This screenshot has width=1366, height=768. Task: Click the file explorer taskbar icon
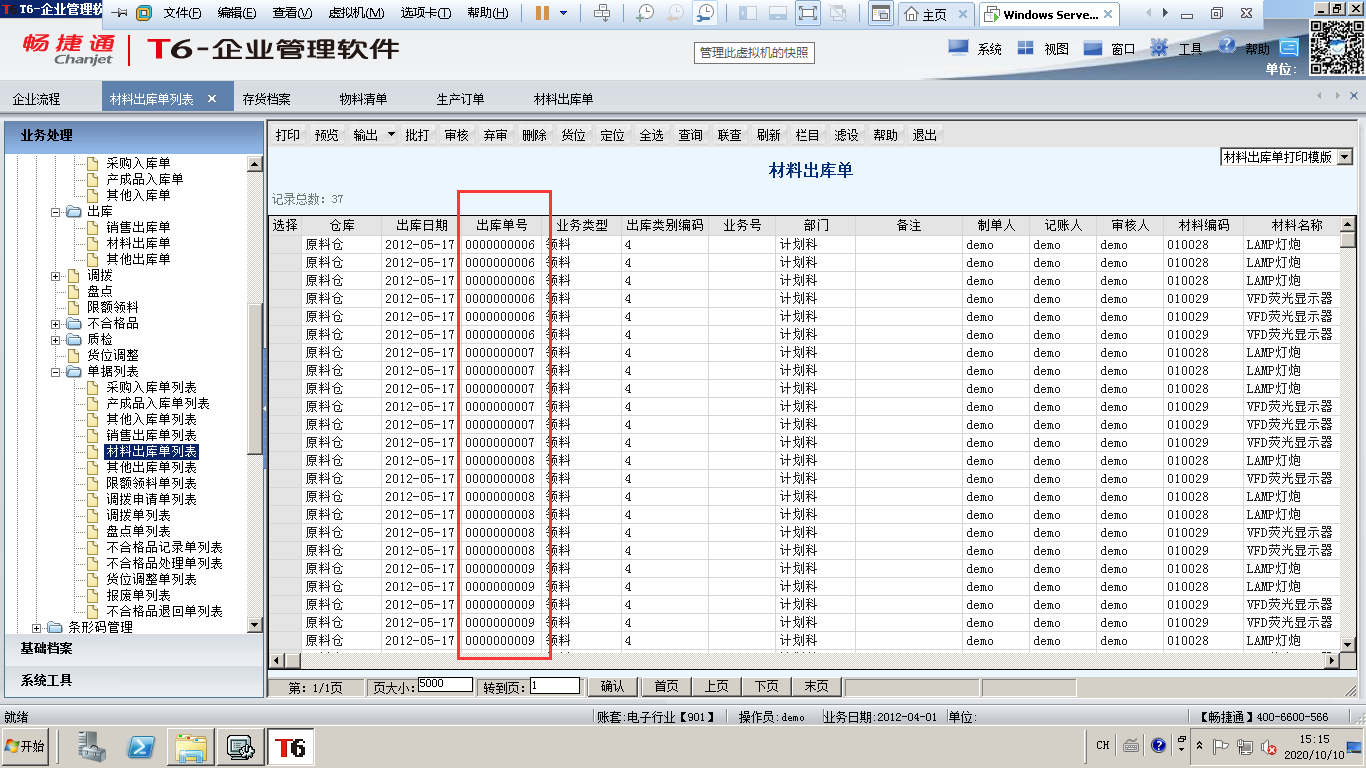point(191,746)
